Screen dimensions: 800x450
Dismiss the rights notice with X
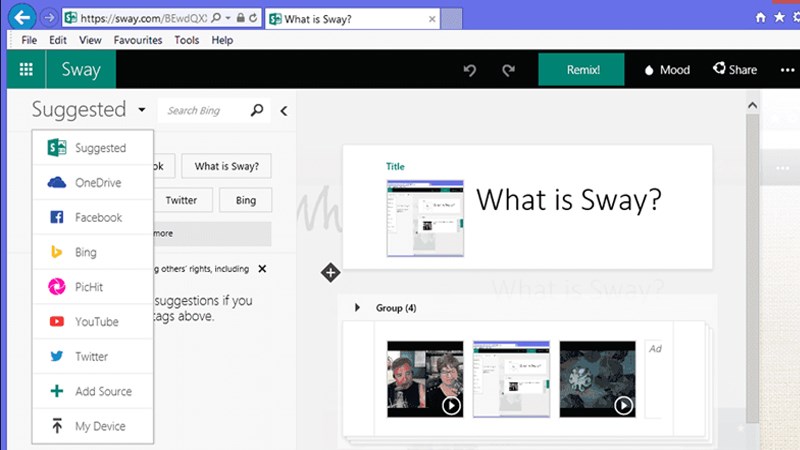click(262, 268)
